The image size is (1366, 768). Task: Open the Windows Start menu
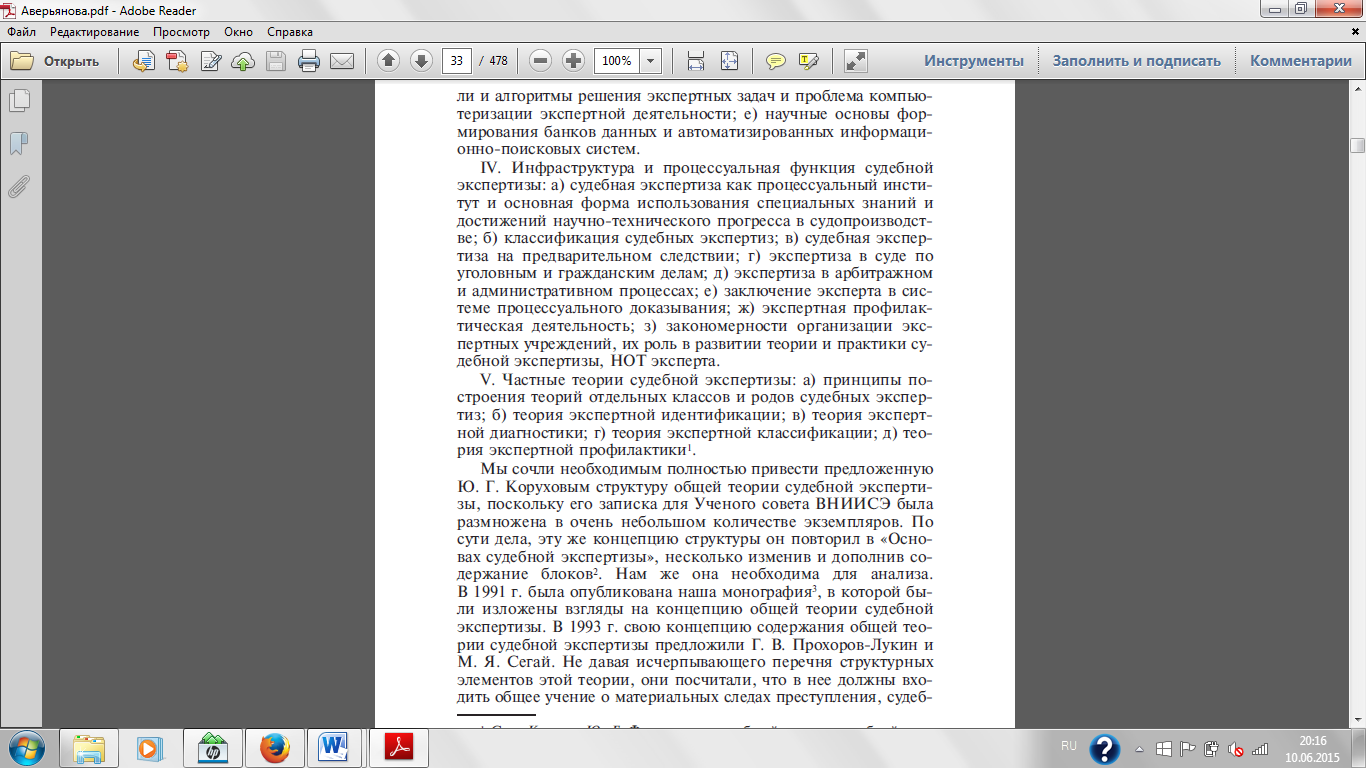tap(27, 747)
